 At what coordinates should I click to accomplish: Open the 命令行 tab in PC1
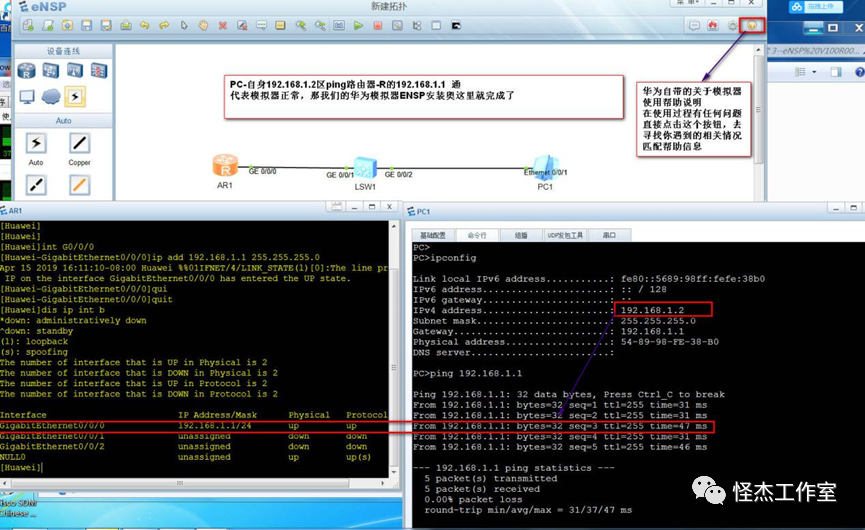[477, 235]
